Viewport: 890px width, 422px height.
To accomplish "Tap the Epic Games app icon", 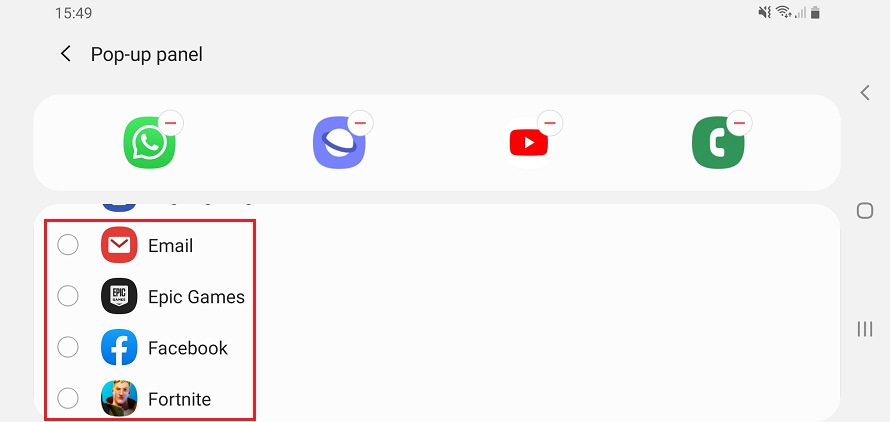I will 119,296.
